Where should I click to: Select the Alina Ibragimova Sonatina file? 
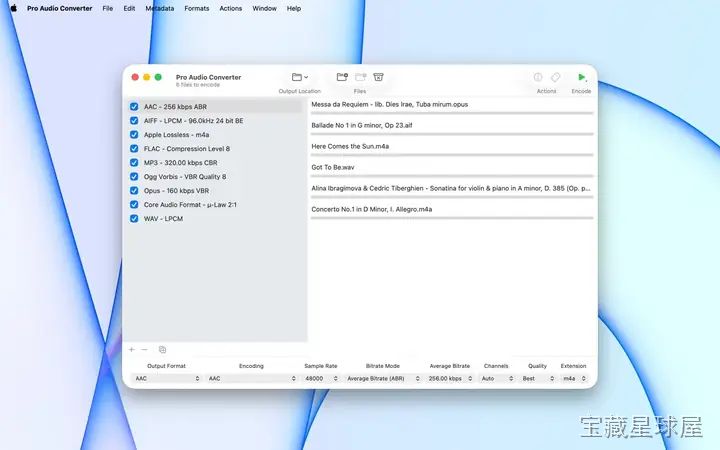[x=451, y=188]
